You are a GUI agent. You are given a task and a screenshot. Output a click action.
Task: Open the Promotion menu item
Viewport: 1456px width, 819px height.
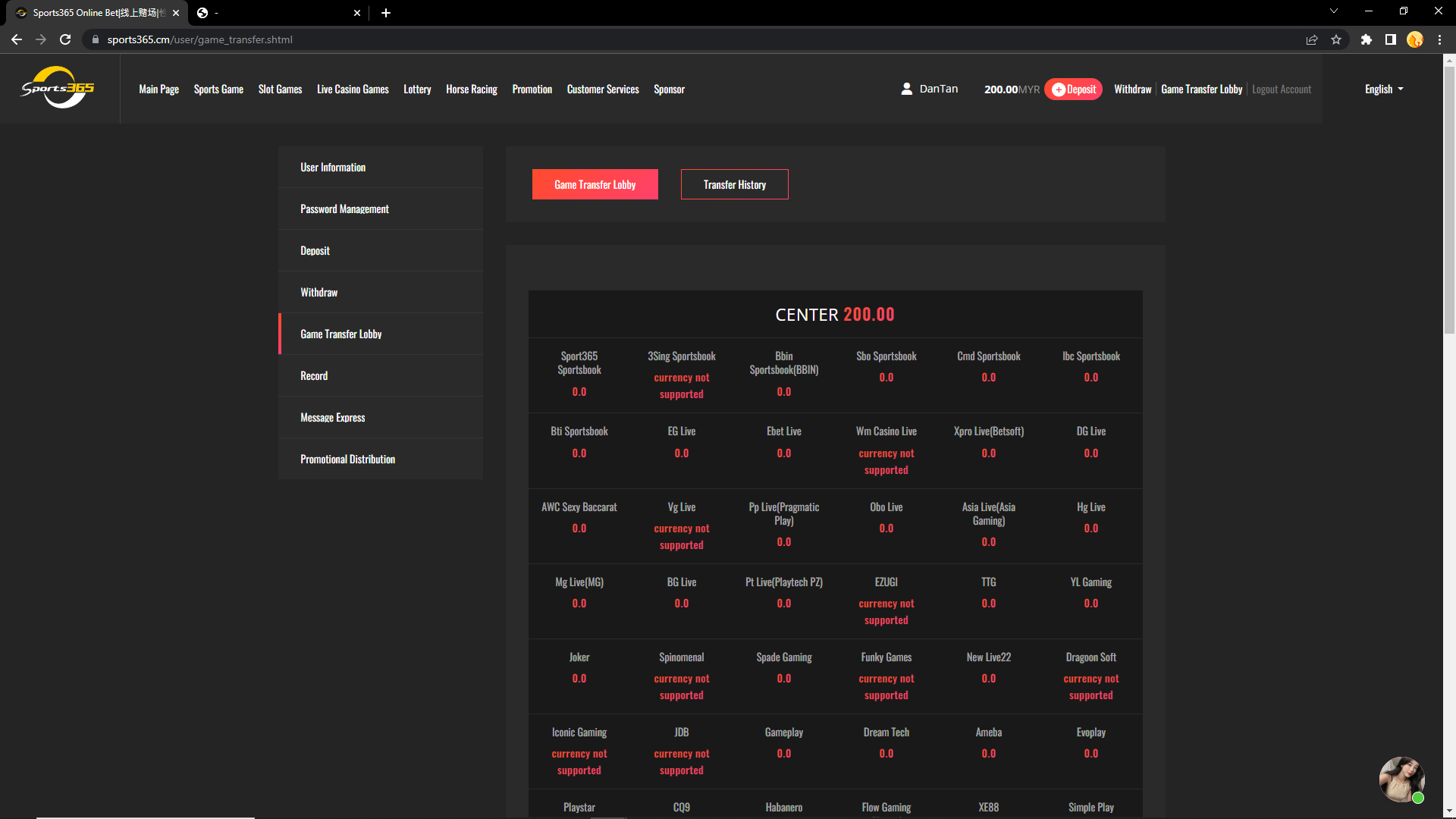tap(532, 89)
